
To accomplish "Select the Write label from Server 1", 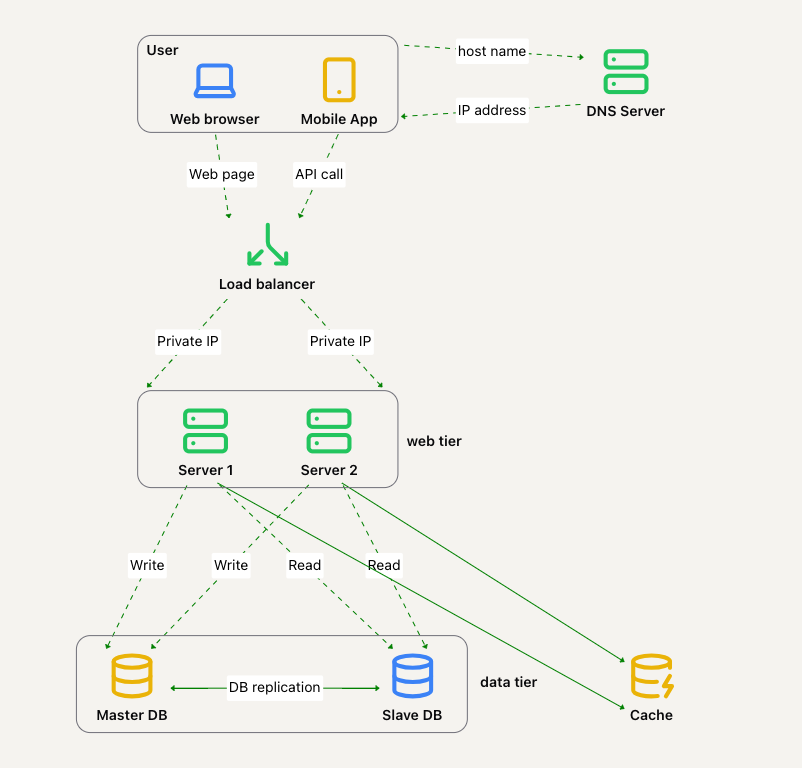I will [147, 565].
